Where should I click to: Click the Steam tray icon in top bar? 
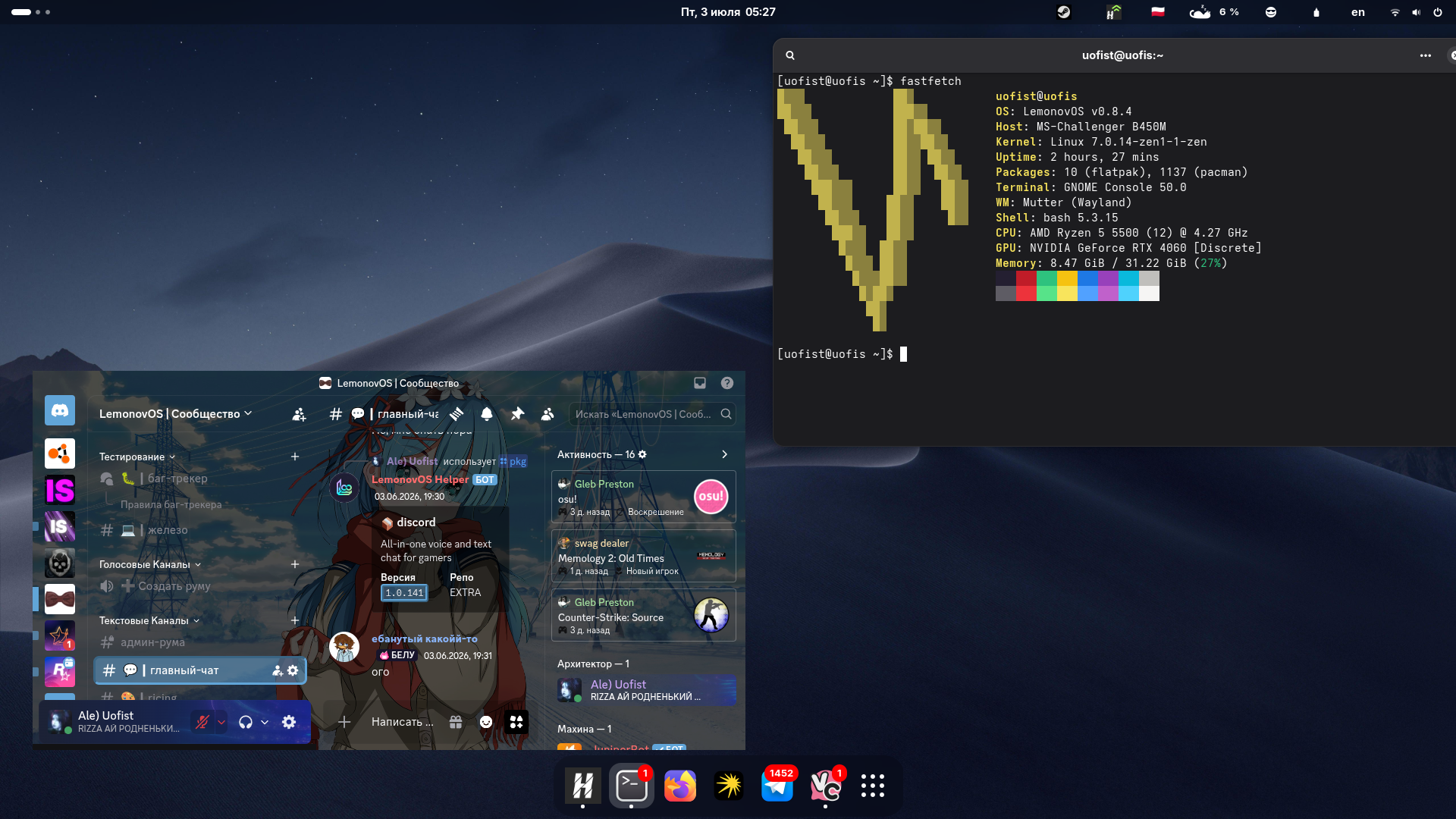click(x=1064, y=12)
